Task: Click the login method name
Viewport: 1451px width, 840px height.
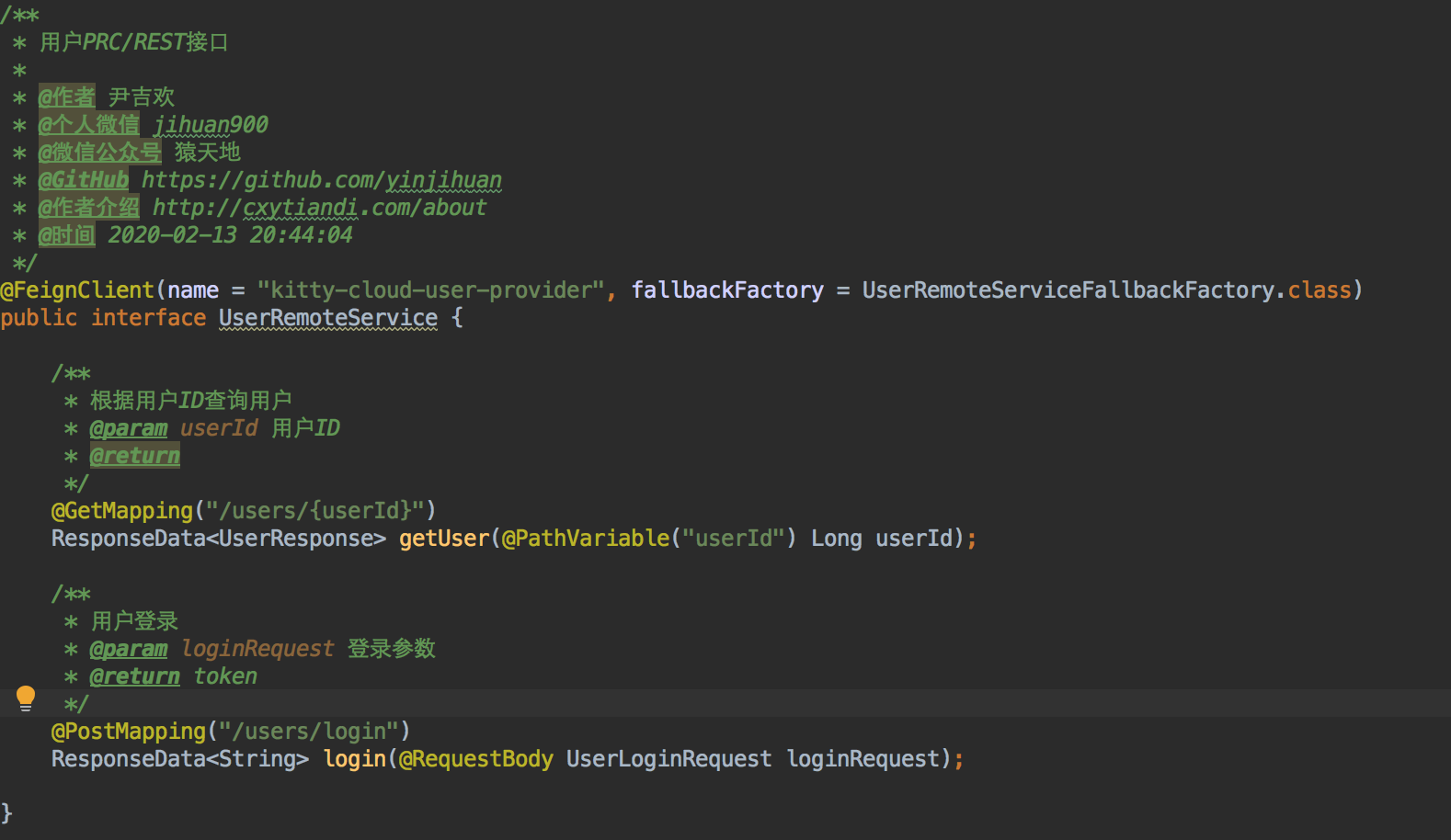Action: tap(355, 759)
